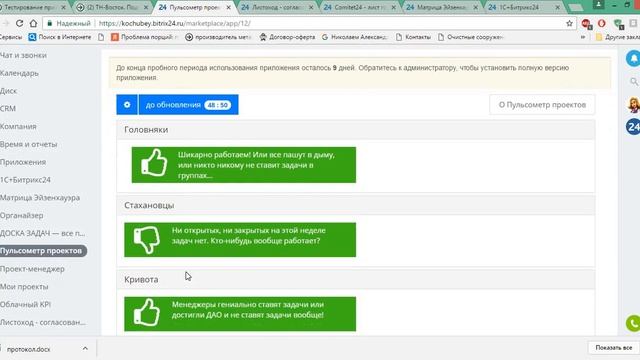The height and width of the screenshot is (360, 640).
Task: Open 'Контакты' bookmark
Action: [x=413, y=37]
